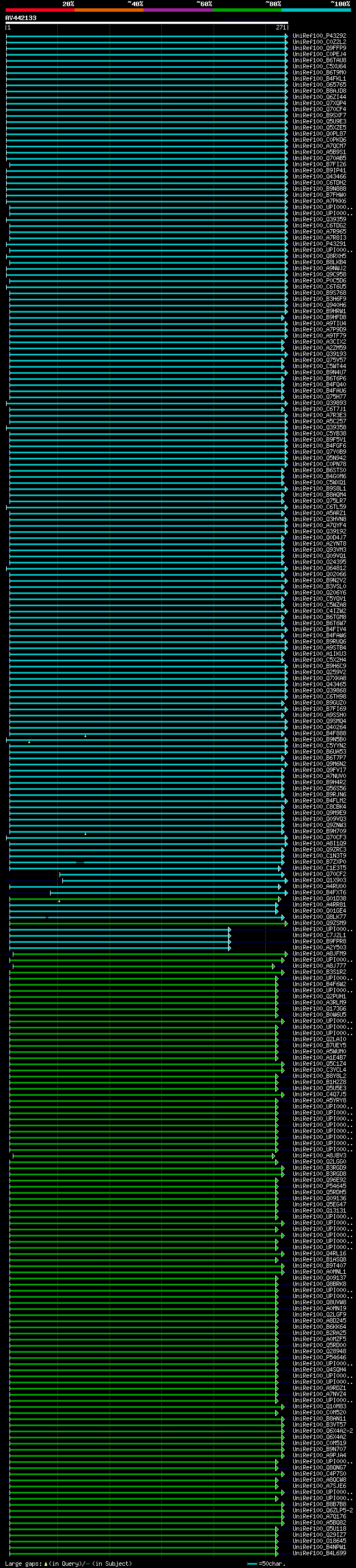Click the orange ~40% identity legend segment
Screen dimensions: 356x1568
tap(109, 10)
